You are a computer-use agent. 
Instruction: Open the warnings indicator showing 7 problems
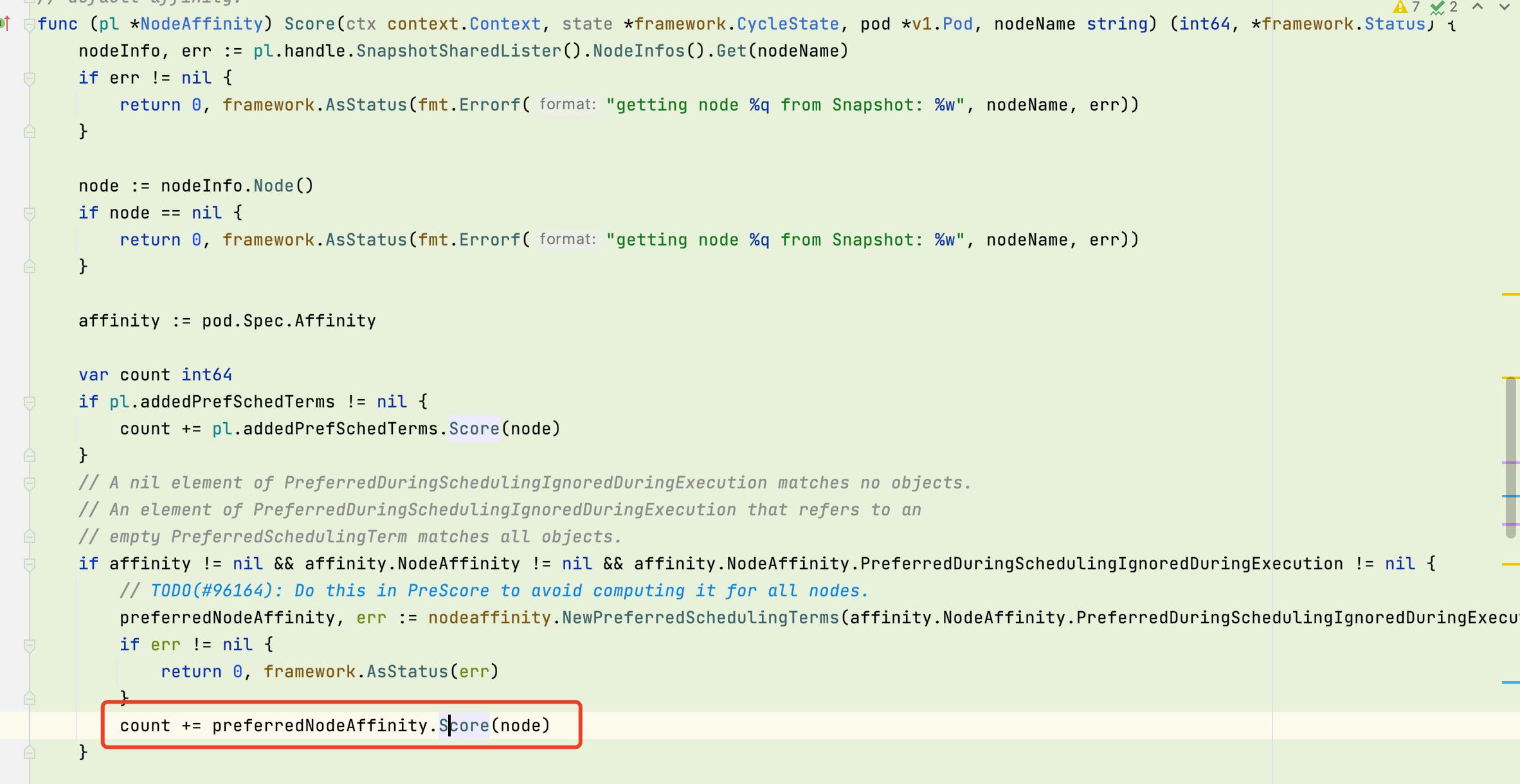click(1407, 7)
